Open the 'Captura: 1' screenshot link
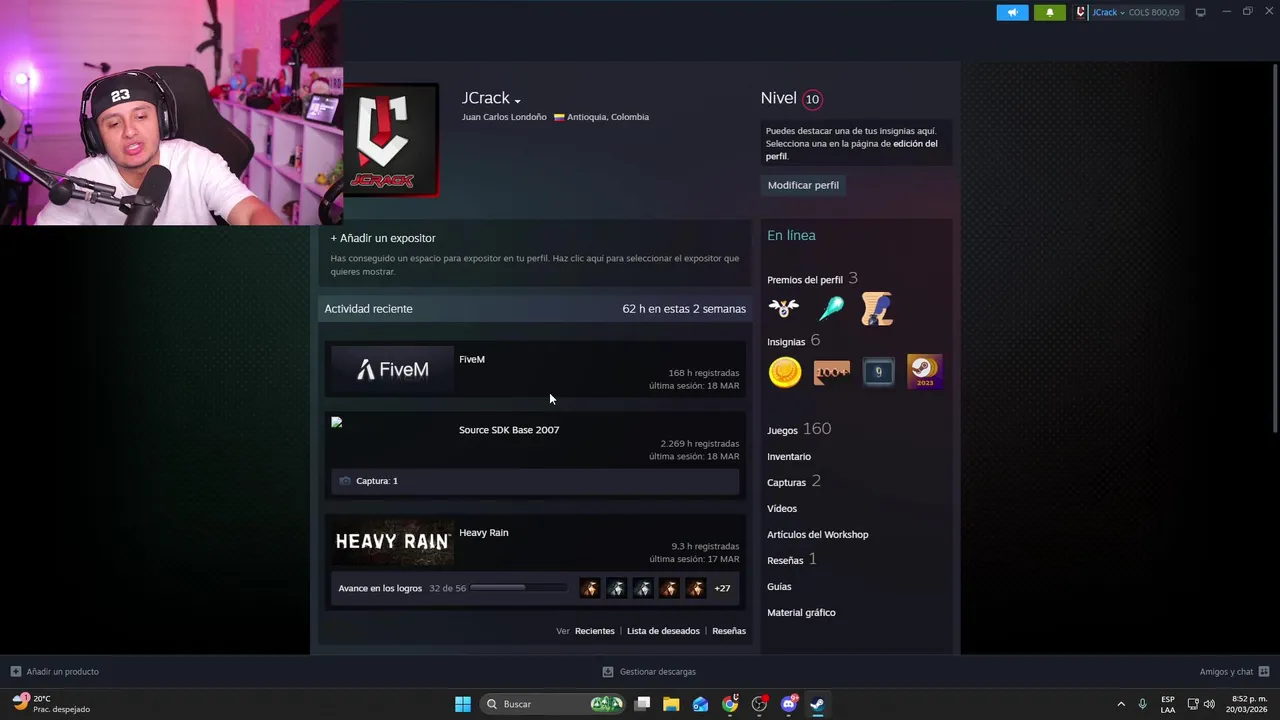The image size is (1280, 720). click(377, 481)
